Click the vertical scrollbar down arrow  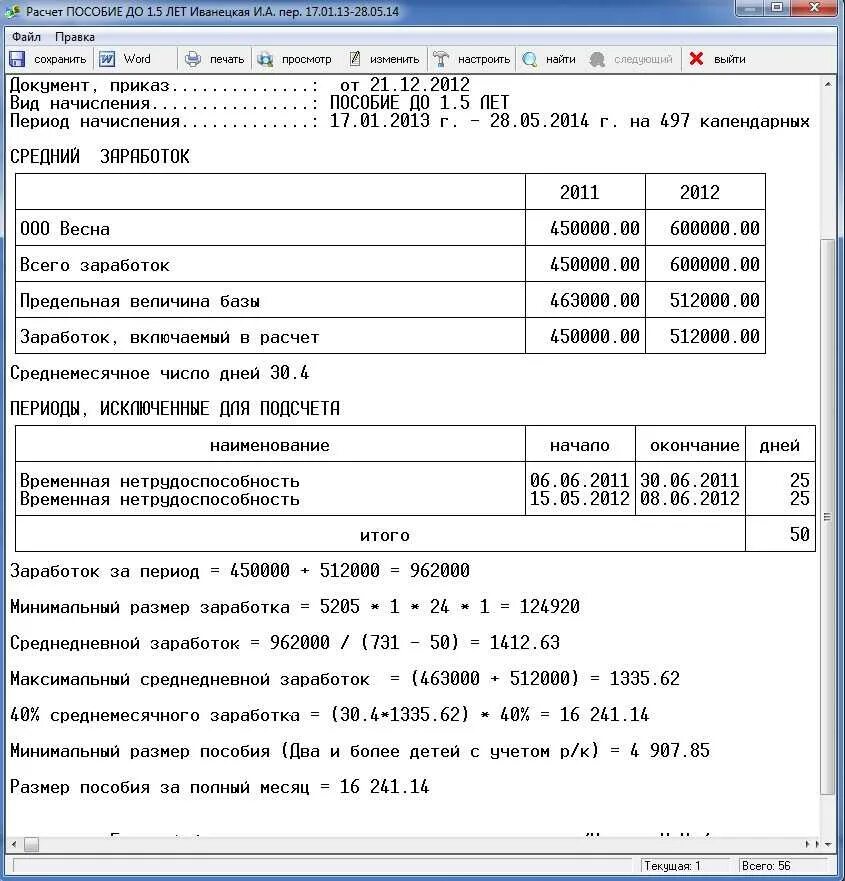pyautogui.click(x=828, y=844)
